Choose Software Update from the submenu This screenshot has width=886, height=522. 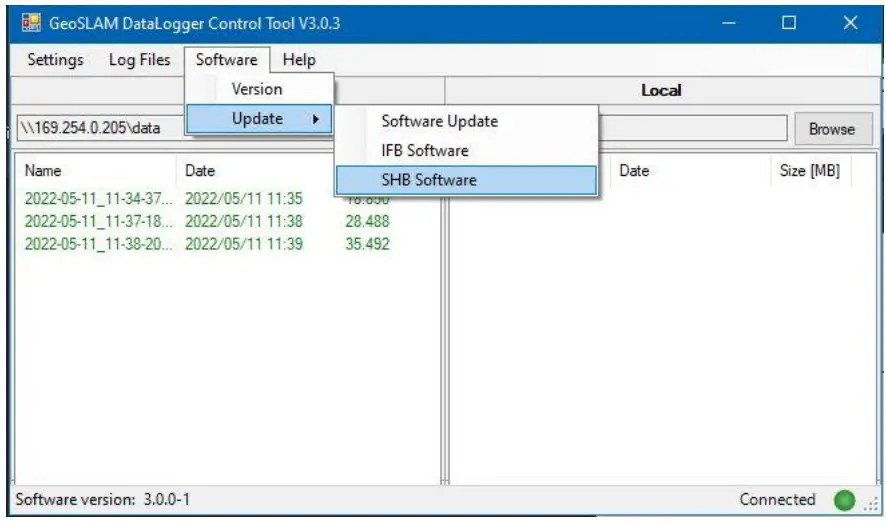coord(466,121)
